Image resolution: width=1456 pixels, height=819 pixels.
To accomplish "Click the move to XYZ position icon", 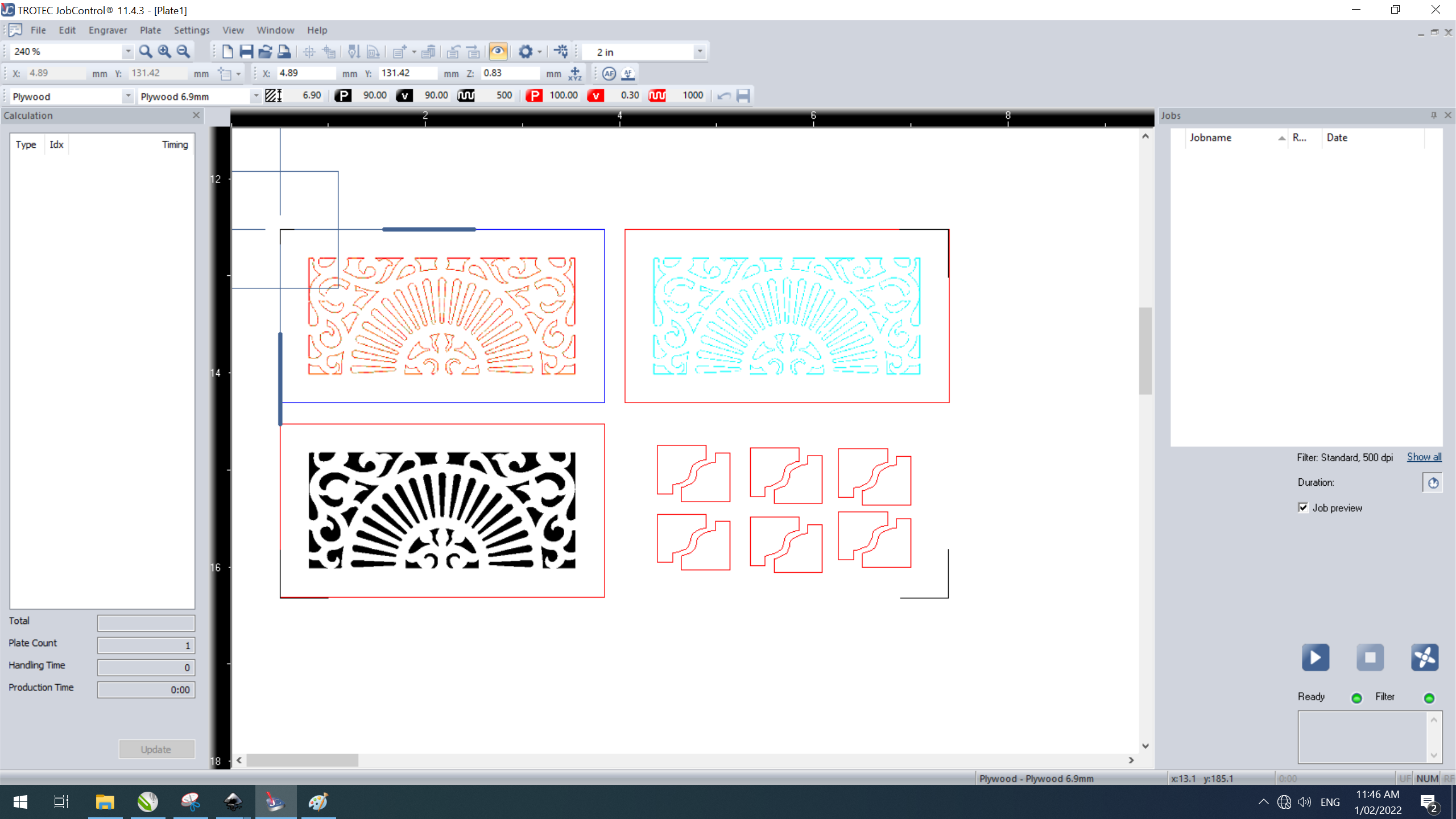I will [x=575, y=73].
